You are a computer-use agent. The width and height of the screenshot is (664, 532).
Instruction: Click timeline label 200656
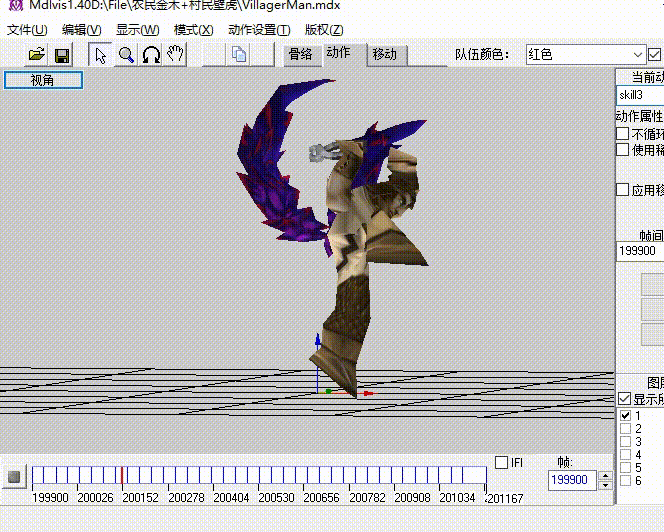[321, 498]
